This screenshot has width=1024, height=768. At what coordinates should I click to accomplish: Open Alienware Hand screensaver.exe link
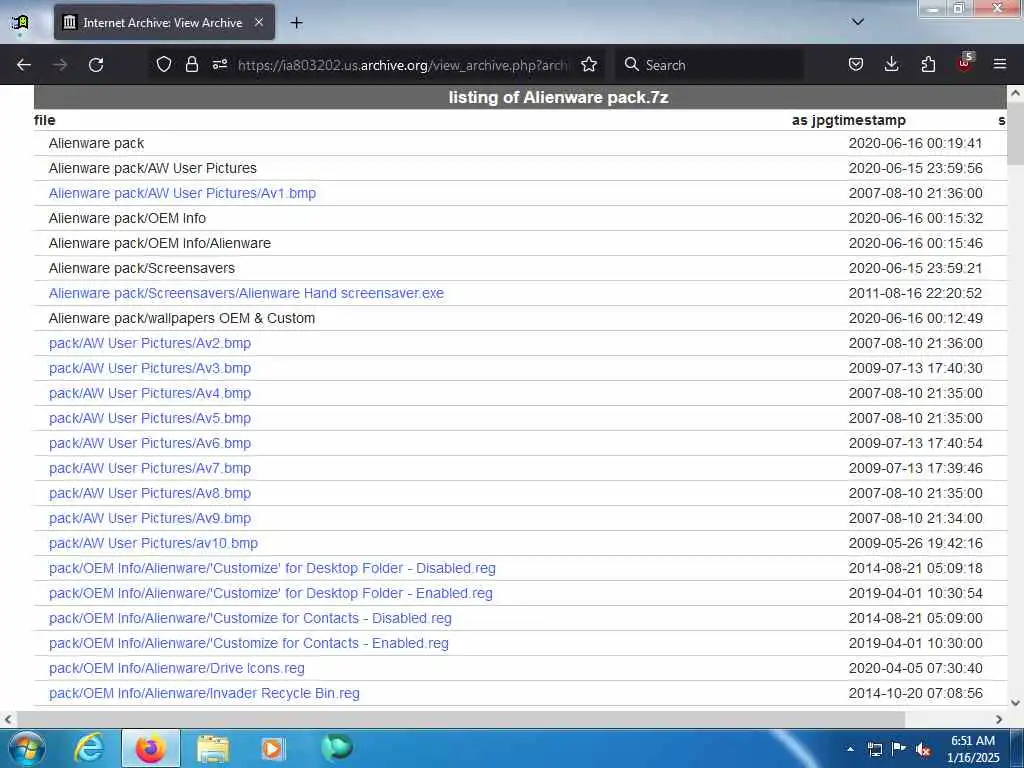coord(246,293)
